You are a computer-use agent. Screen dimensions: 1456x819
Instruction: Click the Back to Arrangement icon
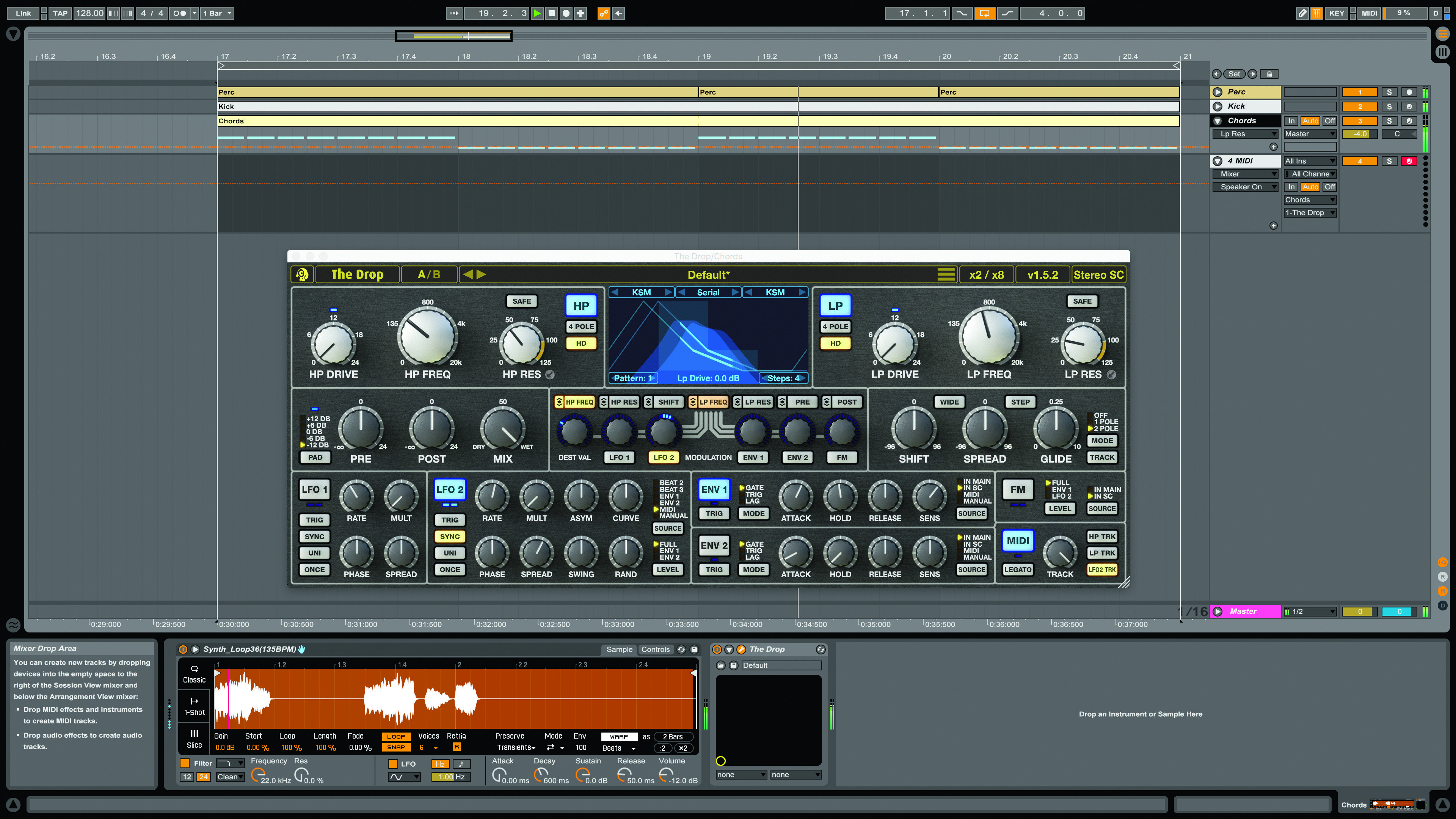(618, 13)
